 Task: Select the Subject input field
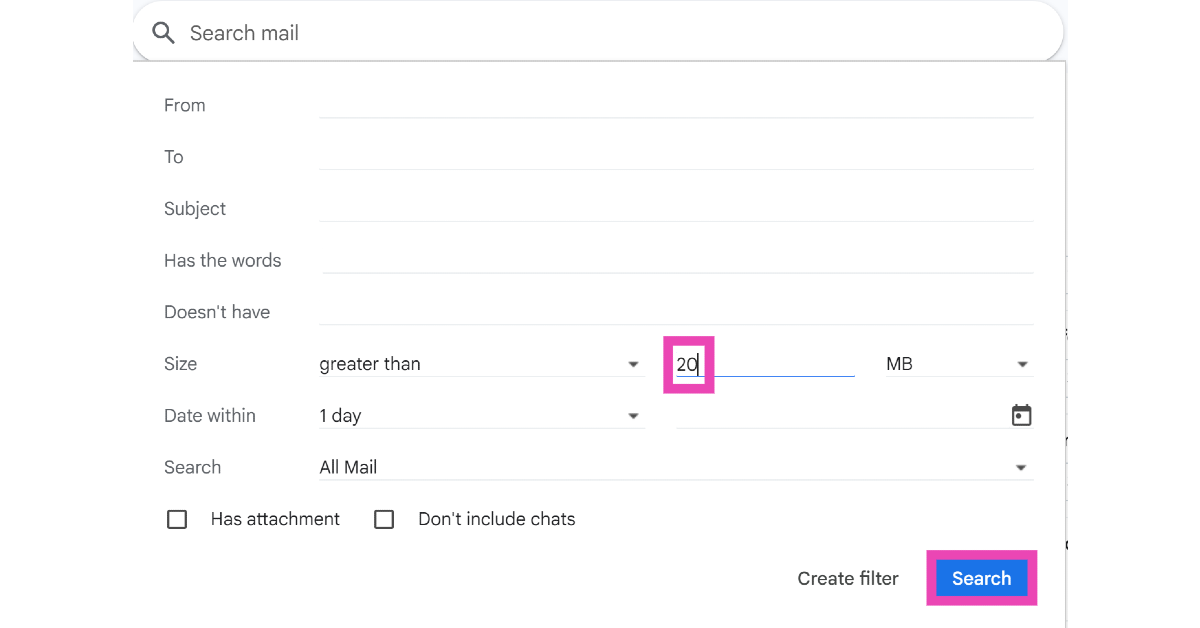[x=676, y=209]
